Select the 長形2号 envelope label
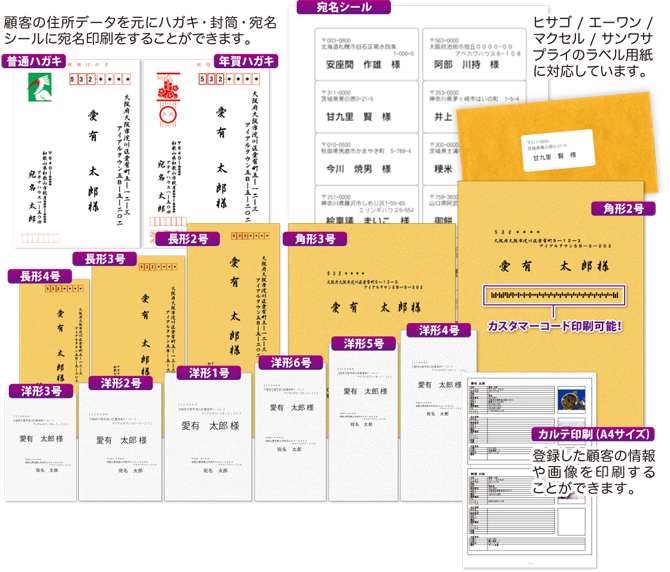 click(187, 238)
